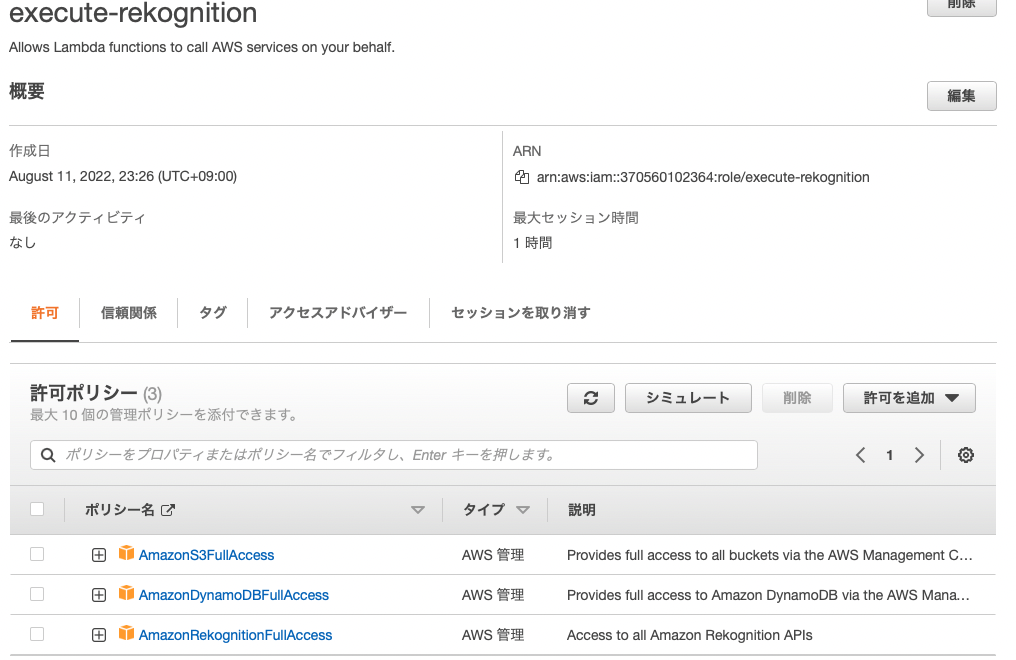Click the シミュレート button
1016x660 pixels.
pyautogui.click(x=688, y=398)
